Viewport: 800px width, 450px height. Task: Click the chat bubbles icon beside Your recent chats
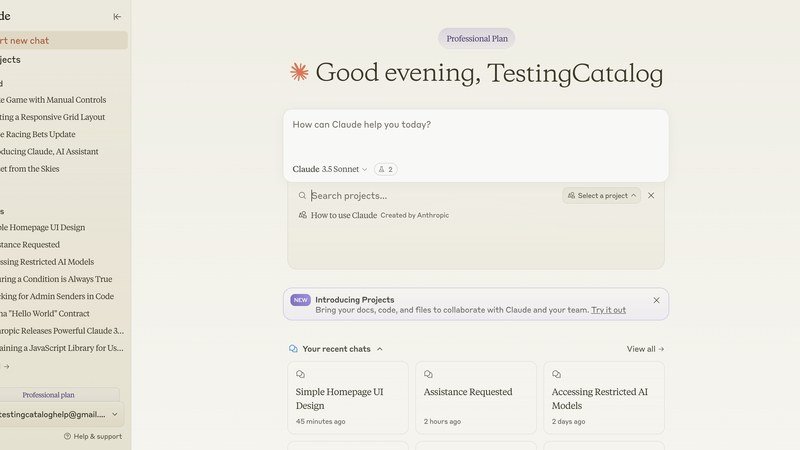(x=293, y=349)
